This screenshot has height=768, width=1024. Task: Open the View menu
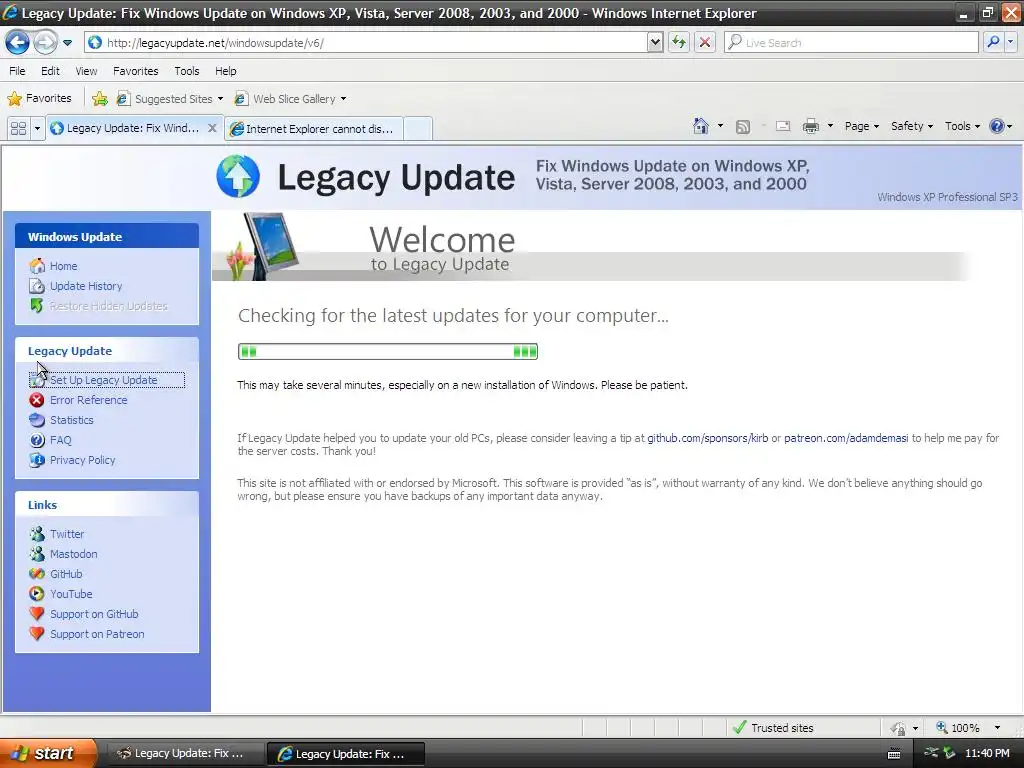86,71
